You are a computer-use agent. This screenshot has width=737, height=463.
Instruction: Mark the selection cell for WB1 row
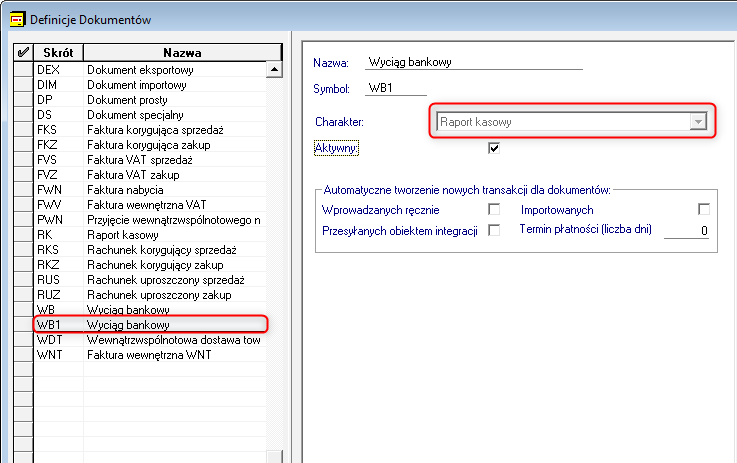click(23, 324)
